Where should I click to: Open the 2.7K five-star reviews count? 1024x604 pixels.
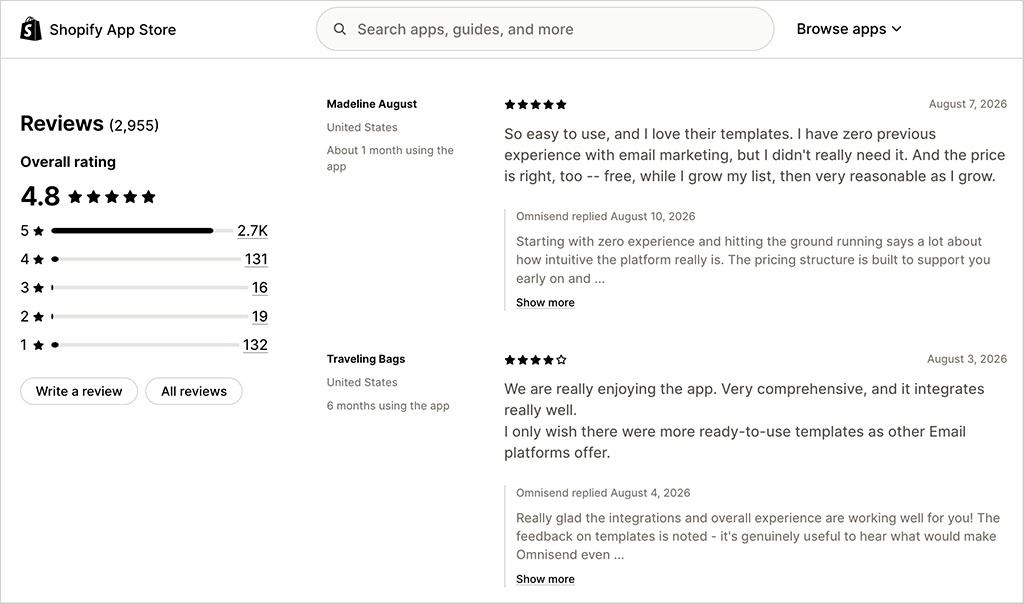[252, 230]
